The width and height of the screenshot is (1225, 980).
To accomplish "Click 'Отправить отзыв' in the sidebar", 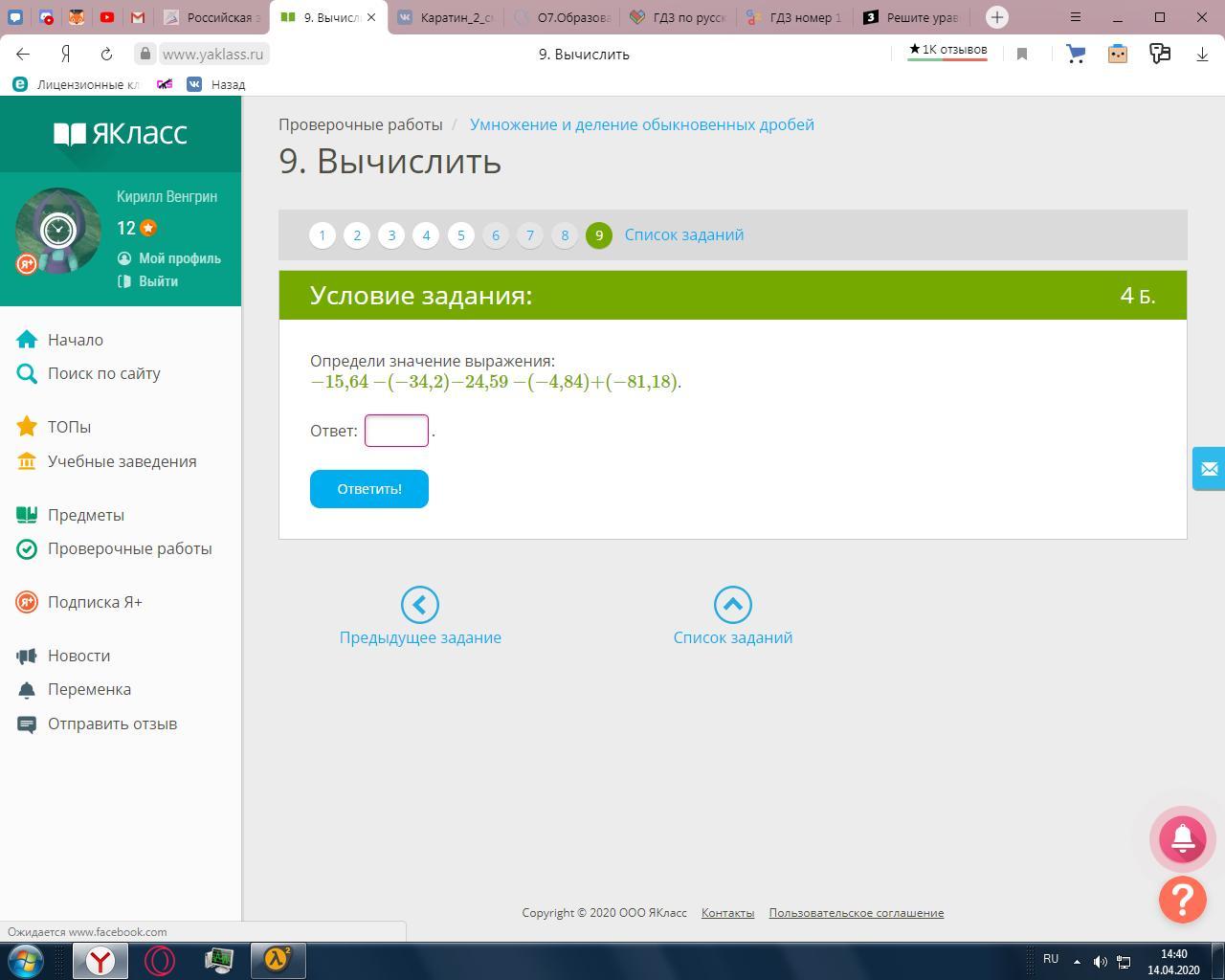I will [x=97, y=724].
